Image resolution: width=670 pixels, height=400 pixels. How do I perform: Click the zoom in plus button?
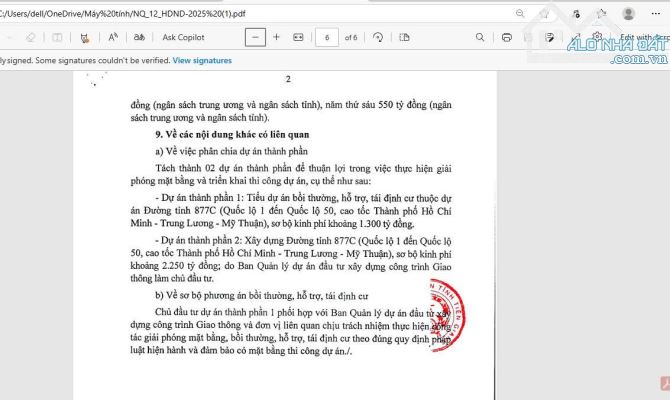[x=277, y=37]
